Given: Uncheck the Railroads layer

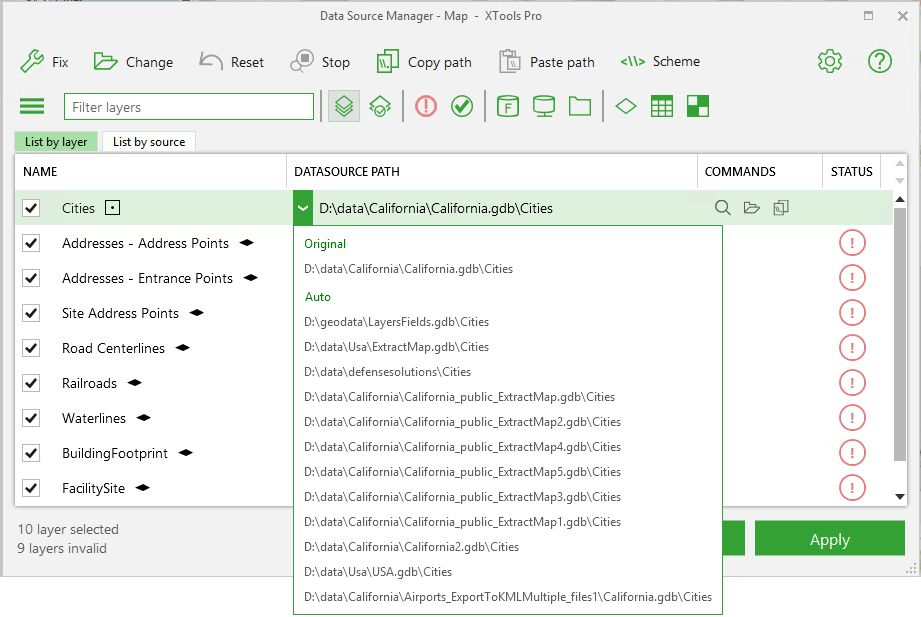Looking at the screenshot, I should click(x=30, y=383).
